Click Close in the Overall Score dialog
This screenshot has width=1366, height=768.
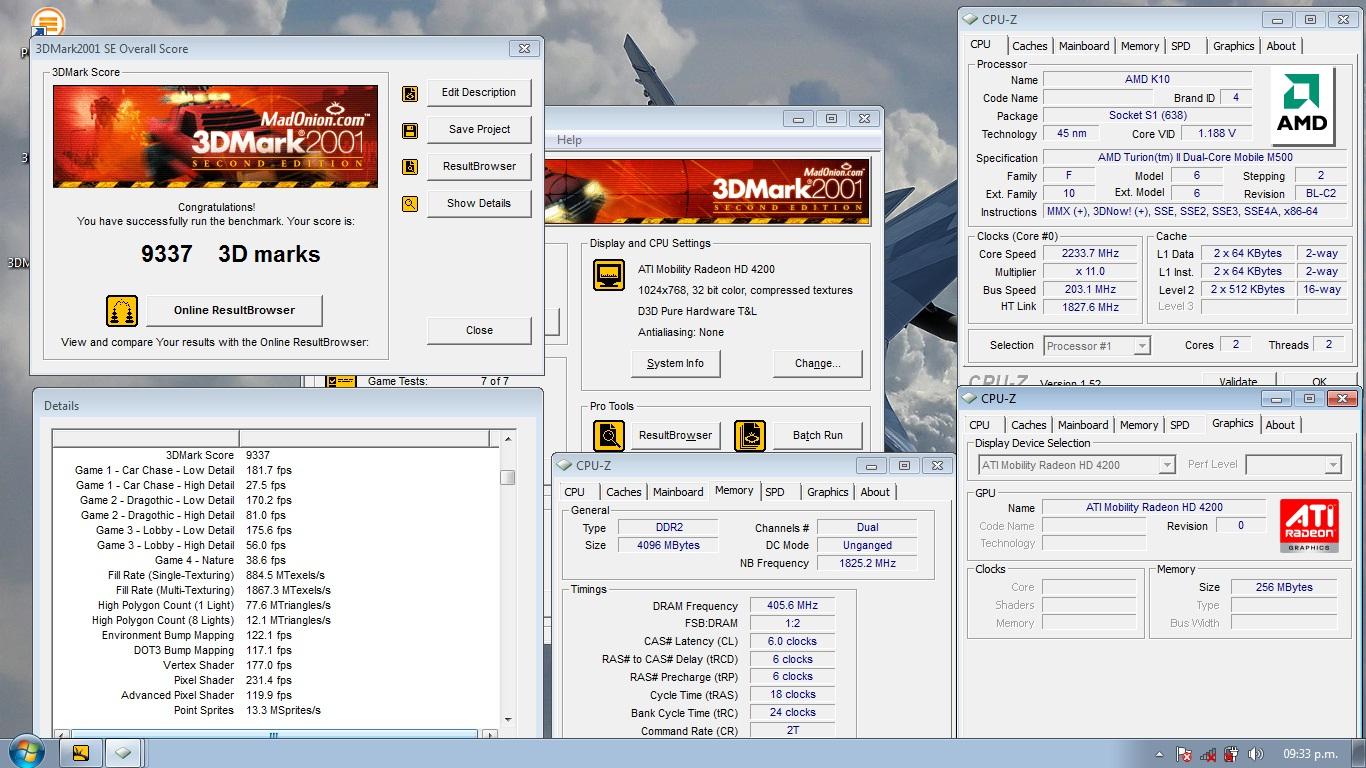(x=479, y=331)
